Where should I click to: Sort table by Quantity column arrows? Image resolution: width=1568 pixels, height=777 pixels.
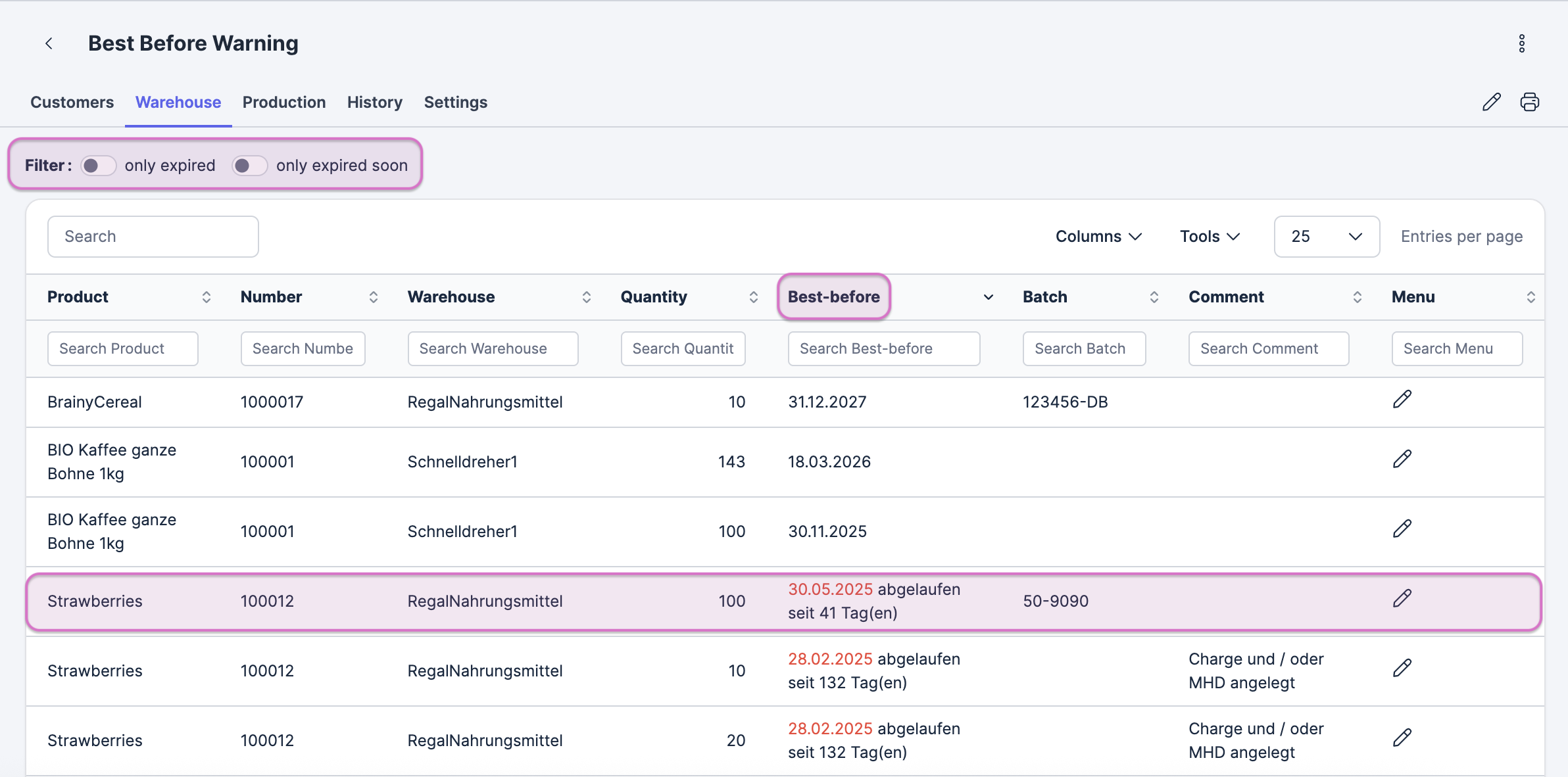coord(753,297)
